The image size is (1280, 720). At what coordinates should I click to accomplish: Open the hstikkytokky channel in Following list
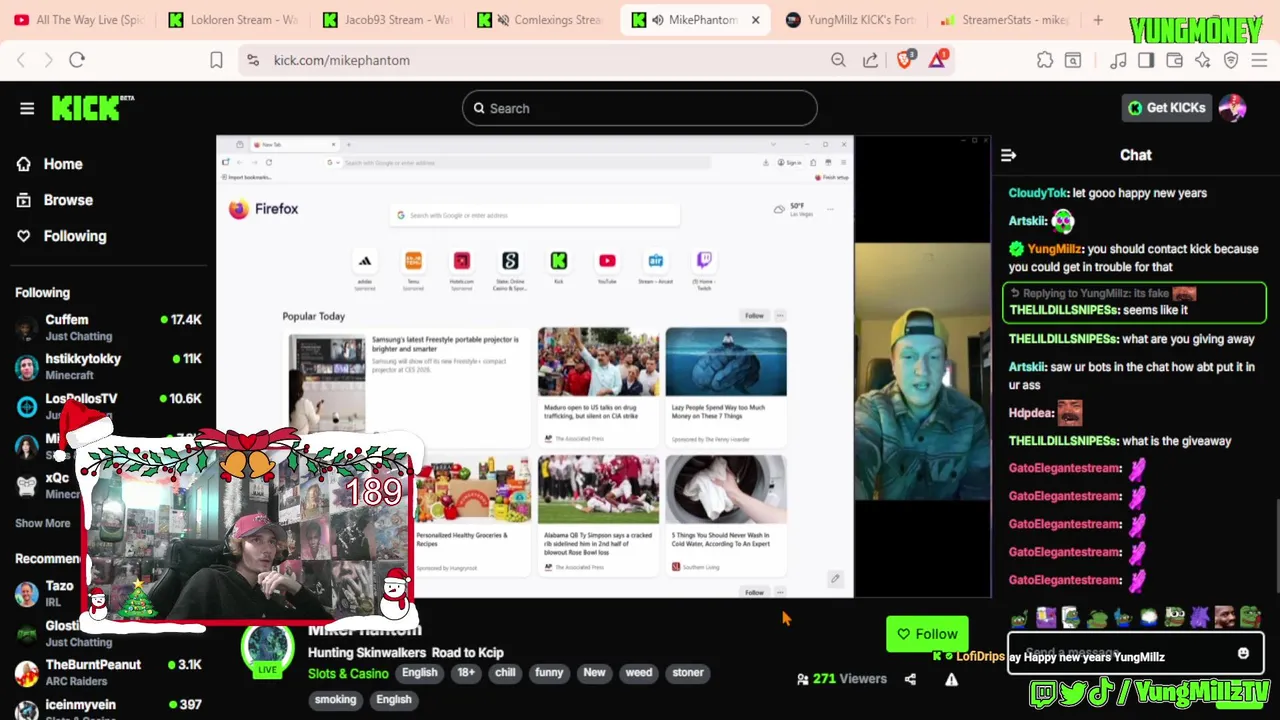[x=108, y=366]
